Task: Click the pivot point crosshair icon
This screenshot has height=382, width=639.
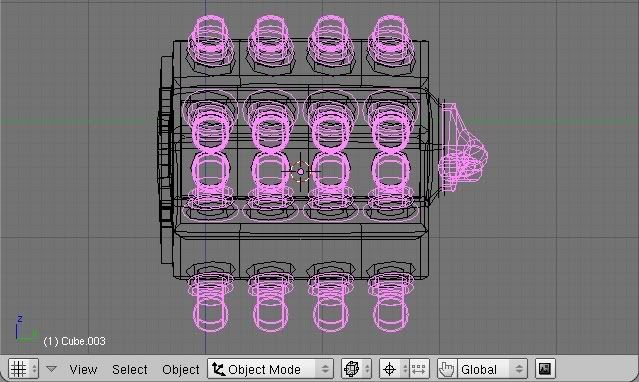Action: click(x=390, y=369)
